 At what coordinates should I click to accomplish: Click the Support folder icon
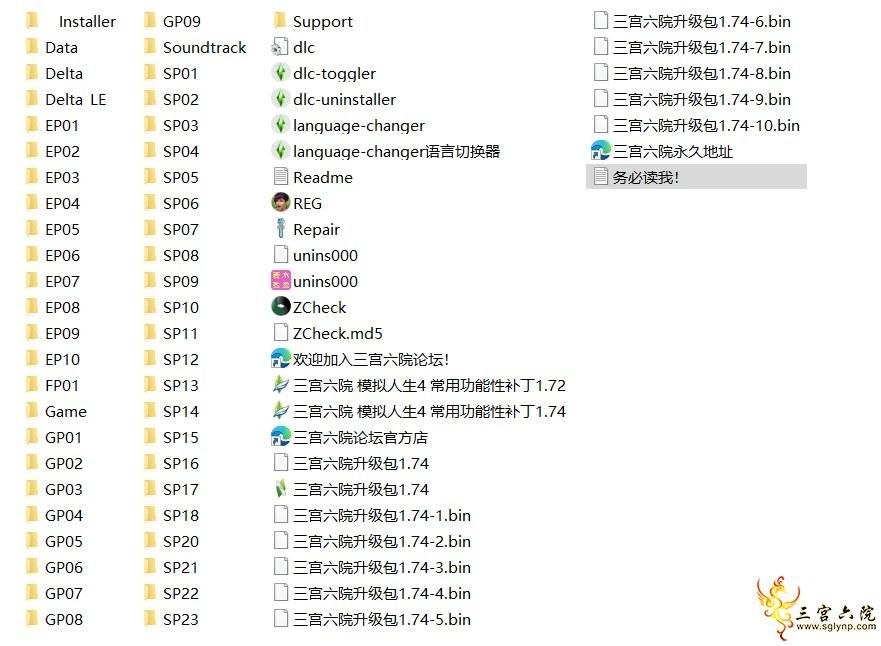click(280, 21)
